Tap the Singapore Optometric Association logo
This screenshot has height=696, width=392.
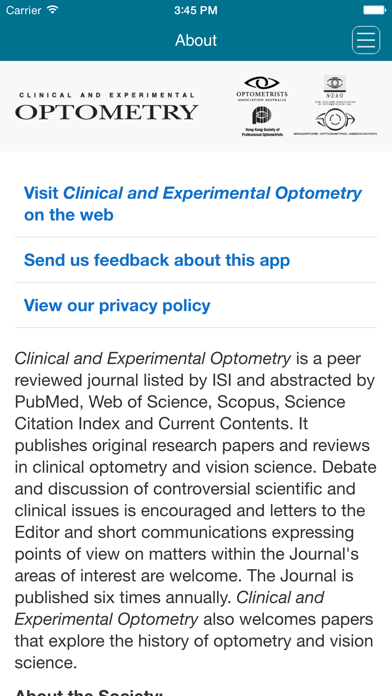tap(335, 123)
